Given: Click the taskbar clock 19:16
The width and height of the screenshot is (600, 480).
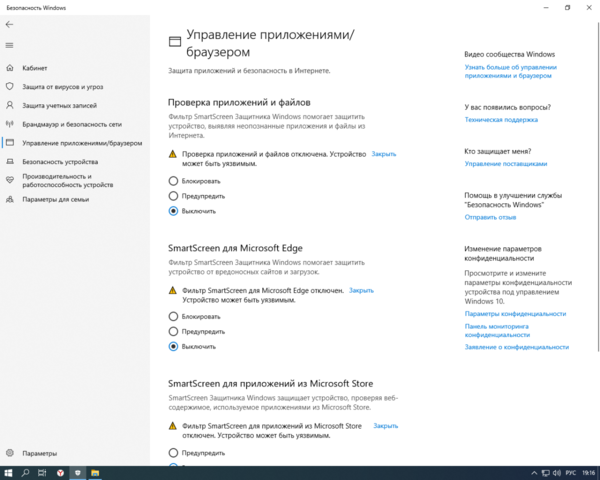Looking at the screenshot, I should pyautogui.click(x=589, y=473).
